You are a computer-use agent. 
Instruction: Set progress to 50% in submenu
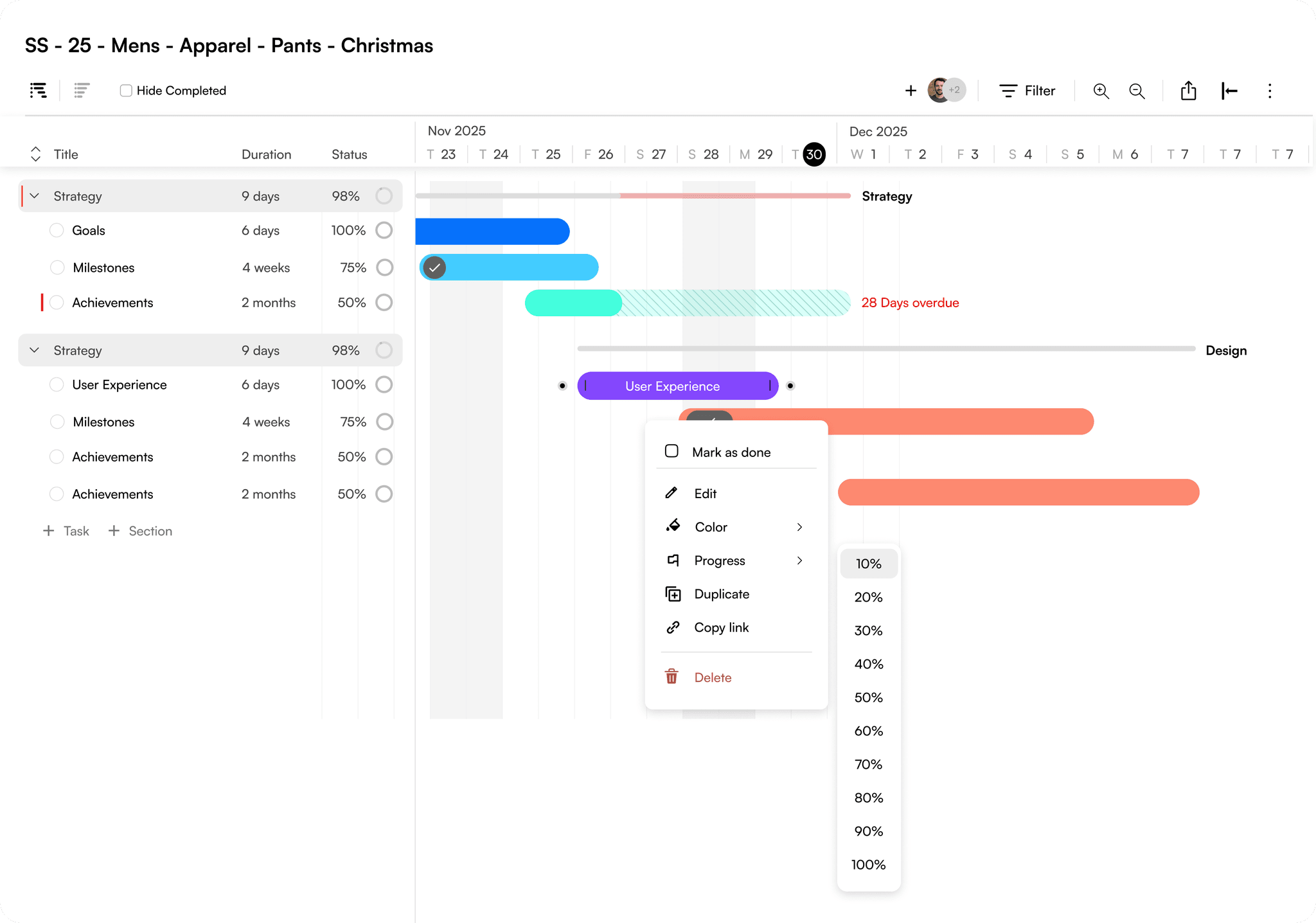pyautogui.click(x=868, y=697)
